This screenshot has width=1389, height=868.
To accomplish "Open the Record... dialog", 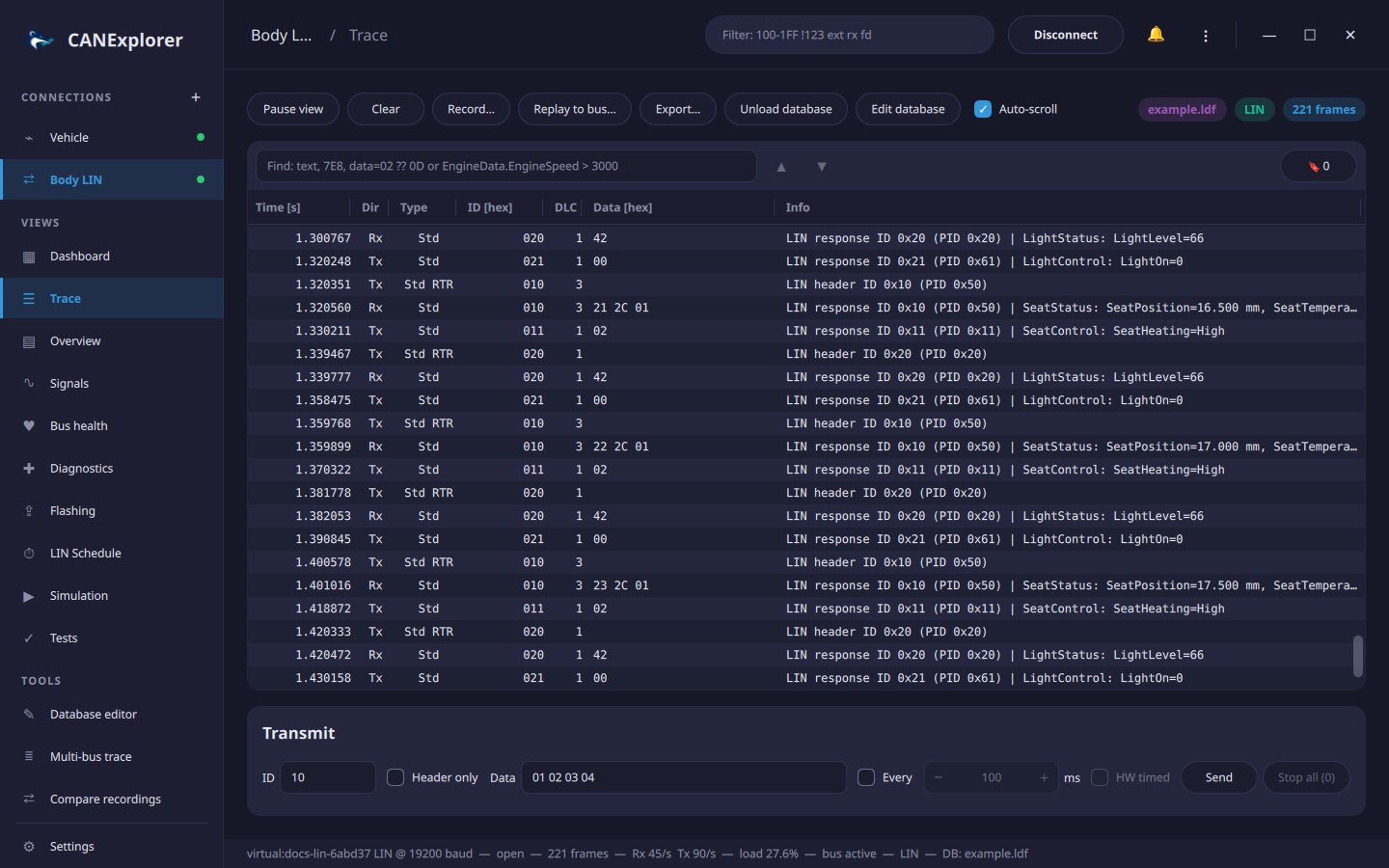I will [x=471, y=109].
